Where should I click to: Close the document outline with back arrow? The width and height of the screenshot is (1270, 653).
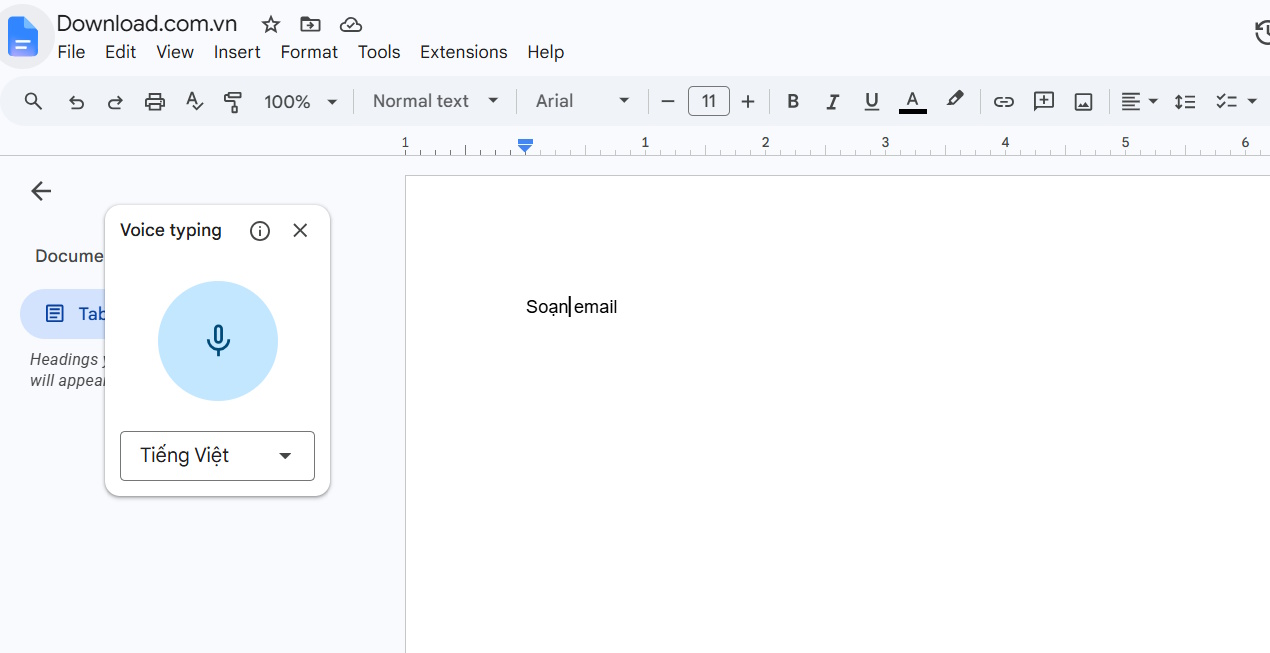tap(41, 191)
